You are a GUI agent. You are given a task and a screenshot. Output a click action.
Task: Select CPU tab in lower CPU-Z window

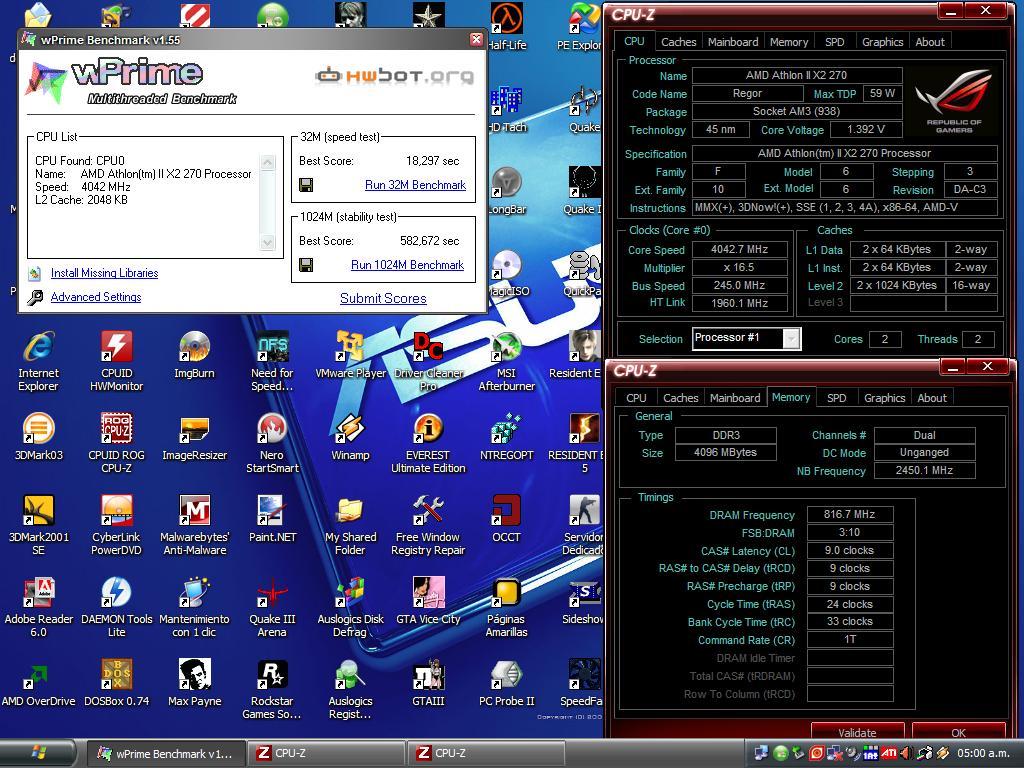(x=636, y=398)
